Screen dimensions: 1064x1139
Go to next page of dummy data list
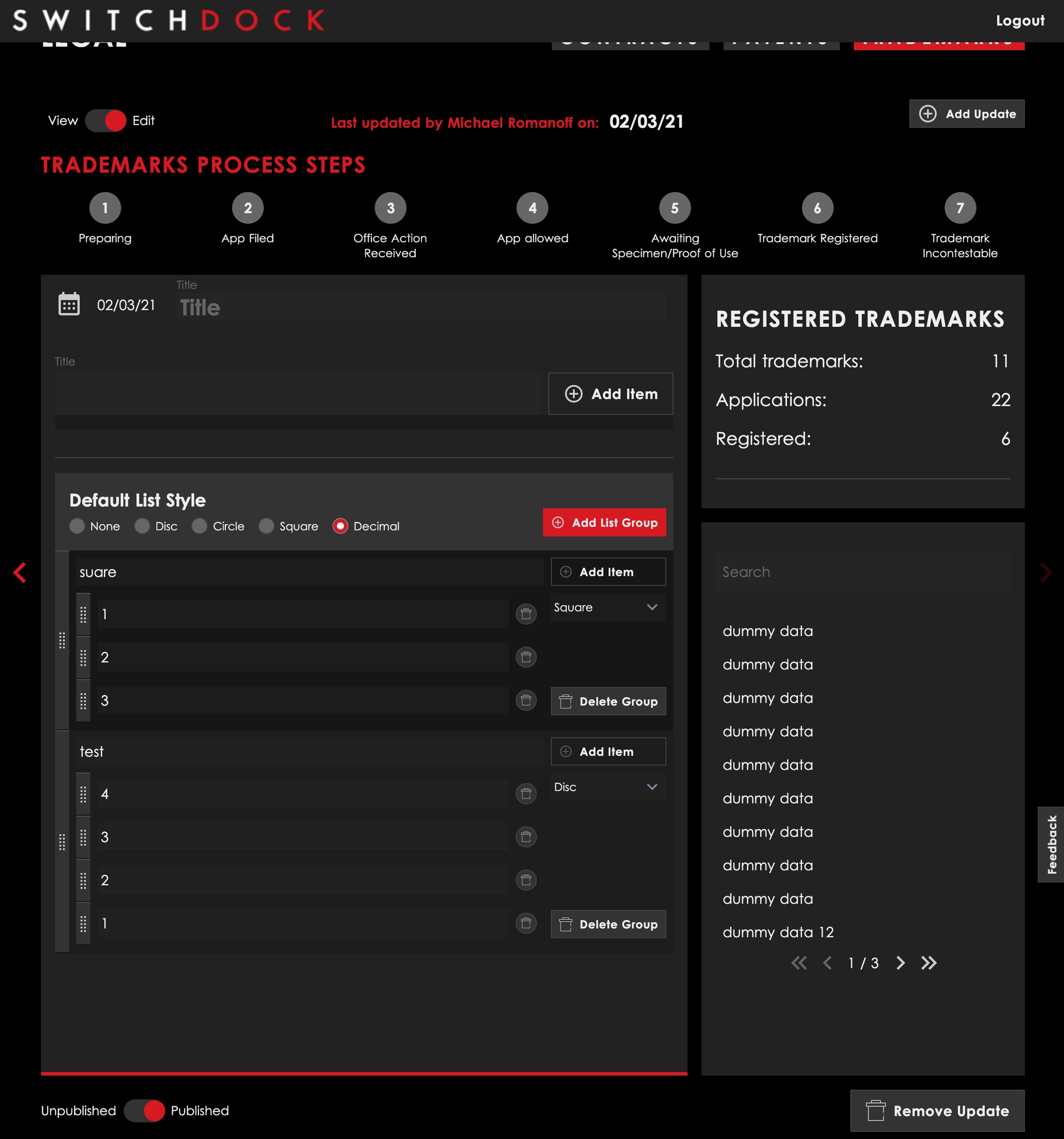tap(900, 963)
